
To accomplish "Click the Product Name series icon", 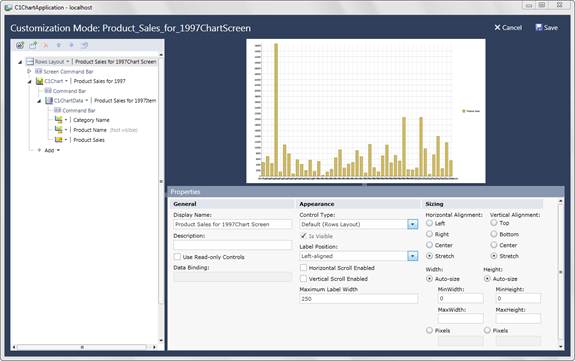I will (x=58, y=130).
